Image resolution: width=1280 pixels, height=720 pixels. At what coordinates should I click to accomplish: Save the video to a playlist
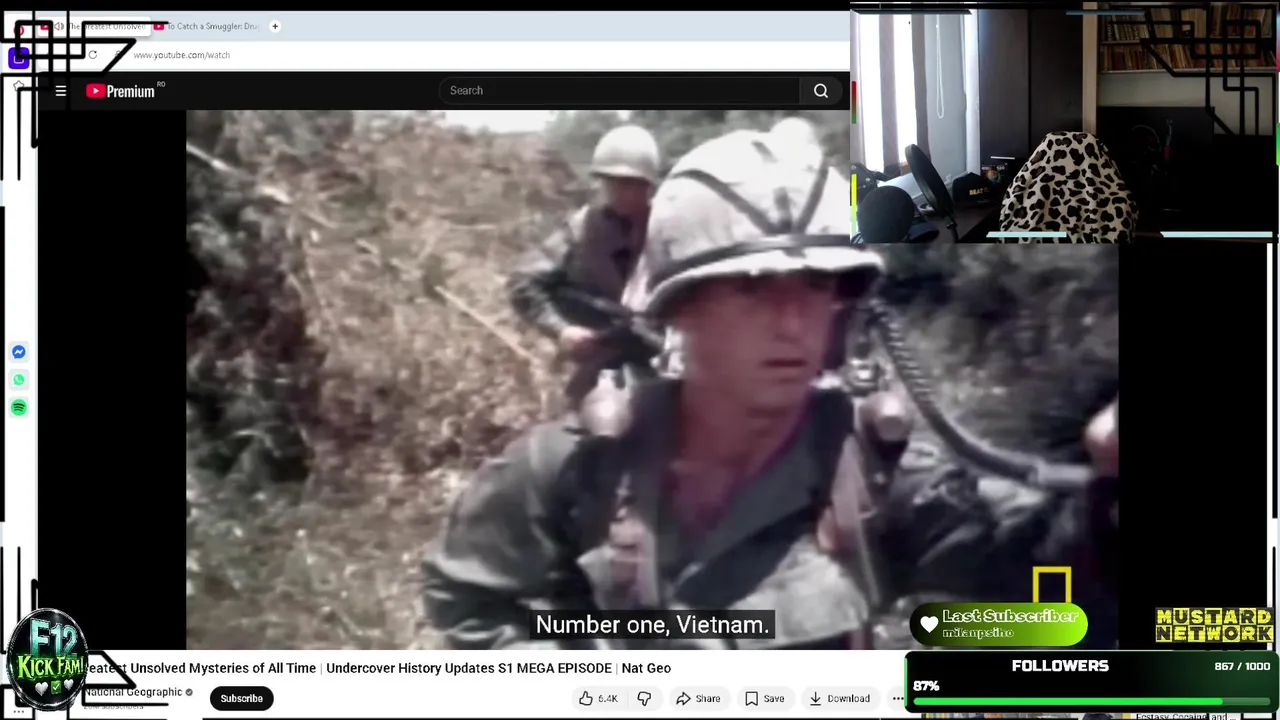764,698
